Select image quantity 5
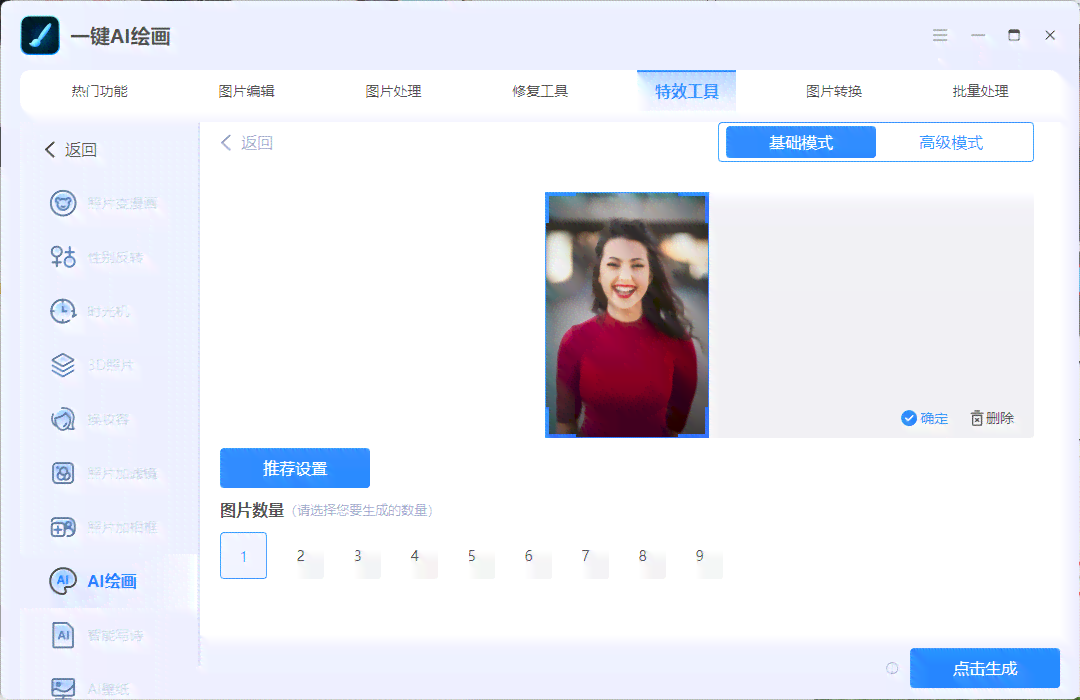Viewport: 1080px width, 700px height. [472, 555]
